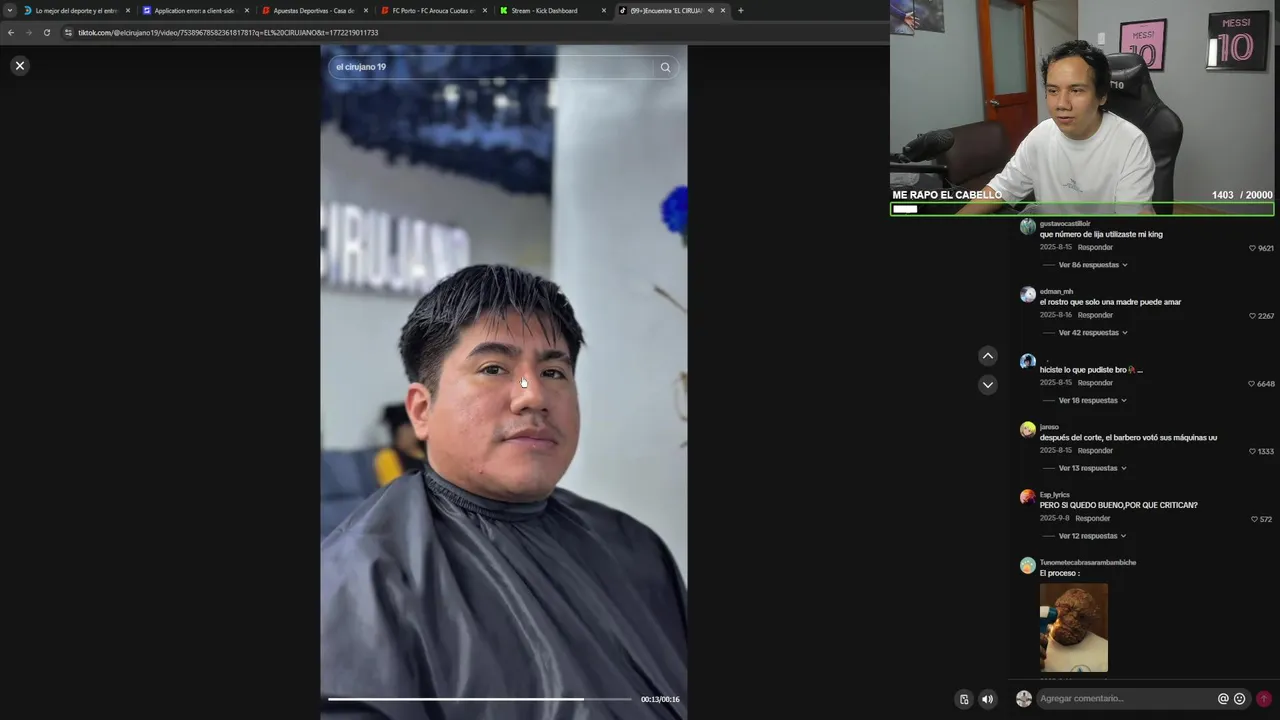This screenshot has width=1280, height=720.
Task: Mute the video with the speaker icon
Action: pos(988,699)
